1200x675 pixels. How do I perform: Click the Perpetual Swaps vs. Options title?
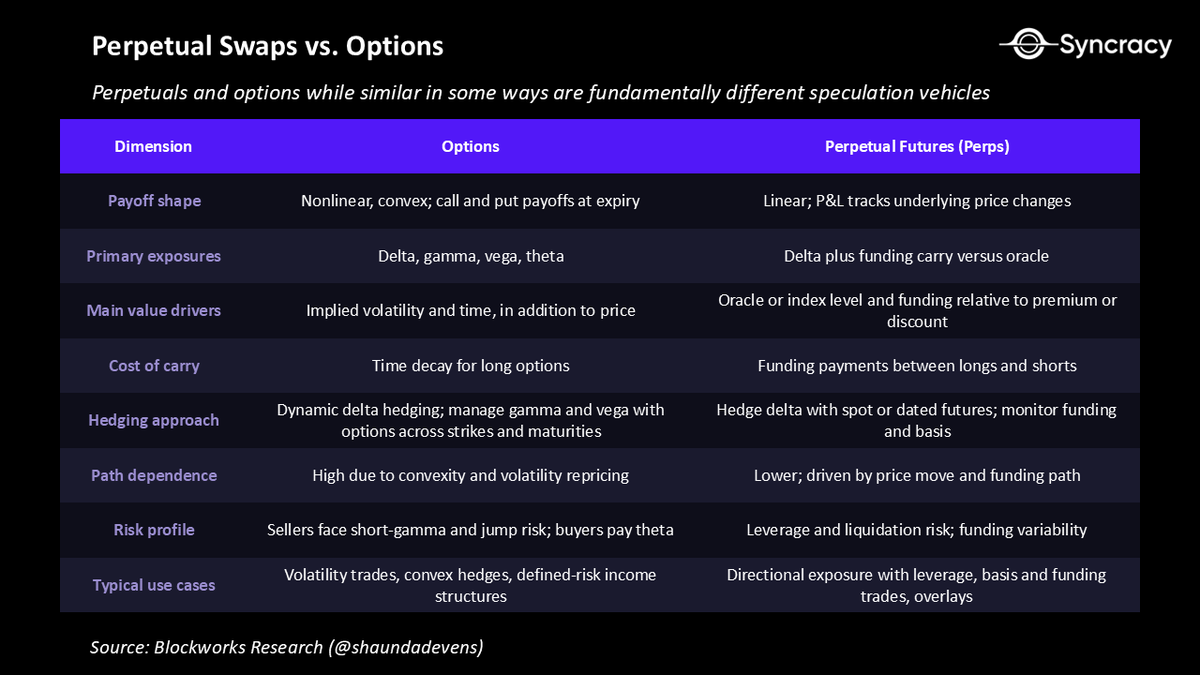(x=268, y=46)
